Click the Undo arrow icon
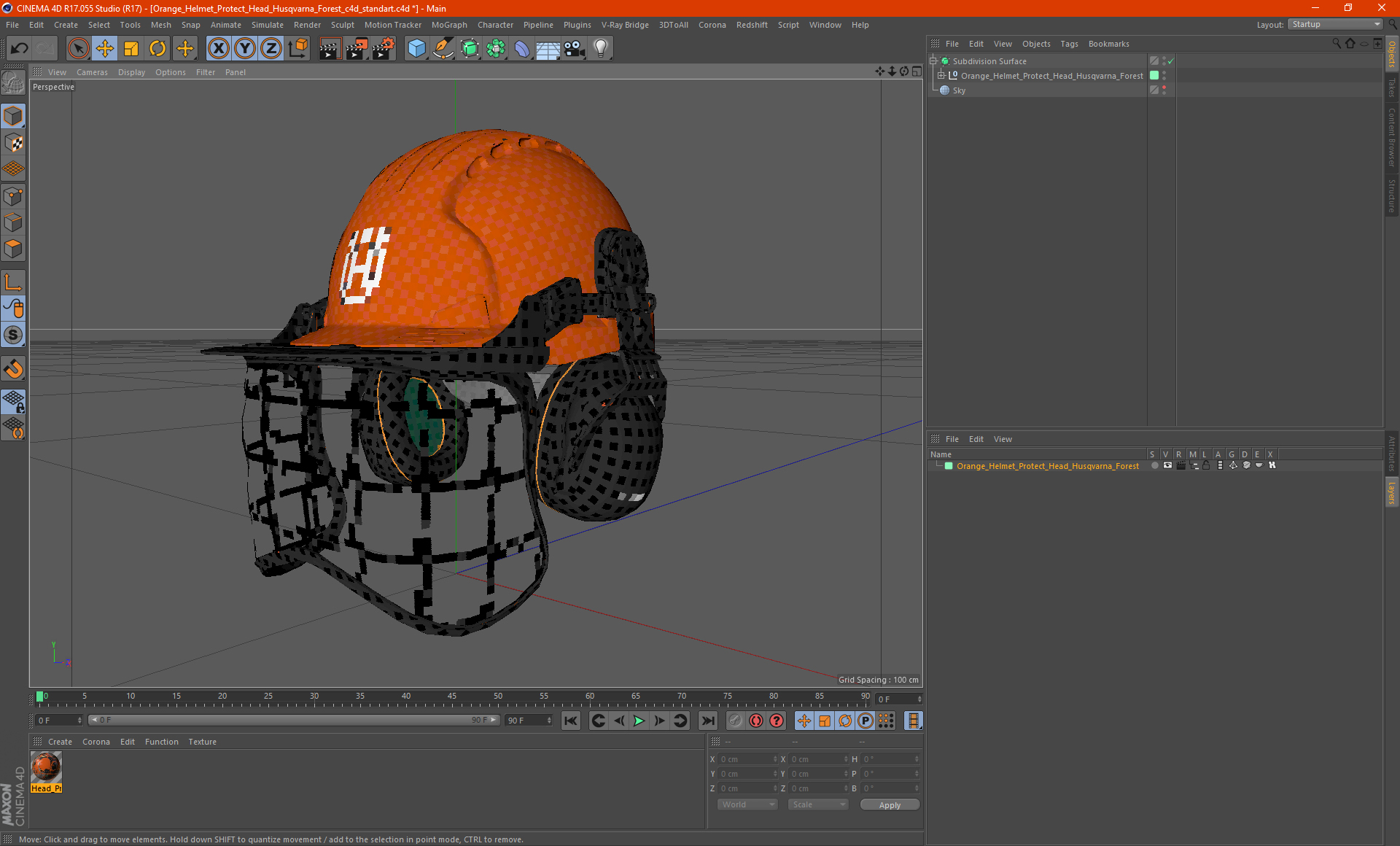1400x846 pixels. [x=20, y=49]
